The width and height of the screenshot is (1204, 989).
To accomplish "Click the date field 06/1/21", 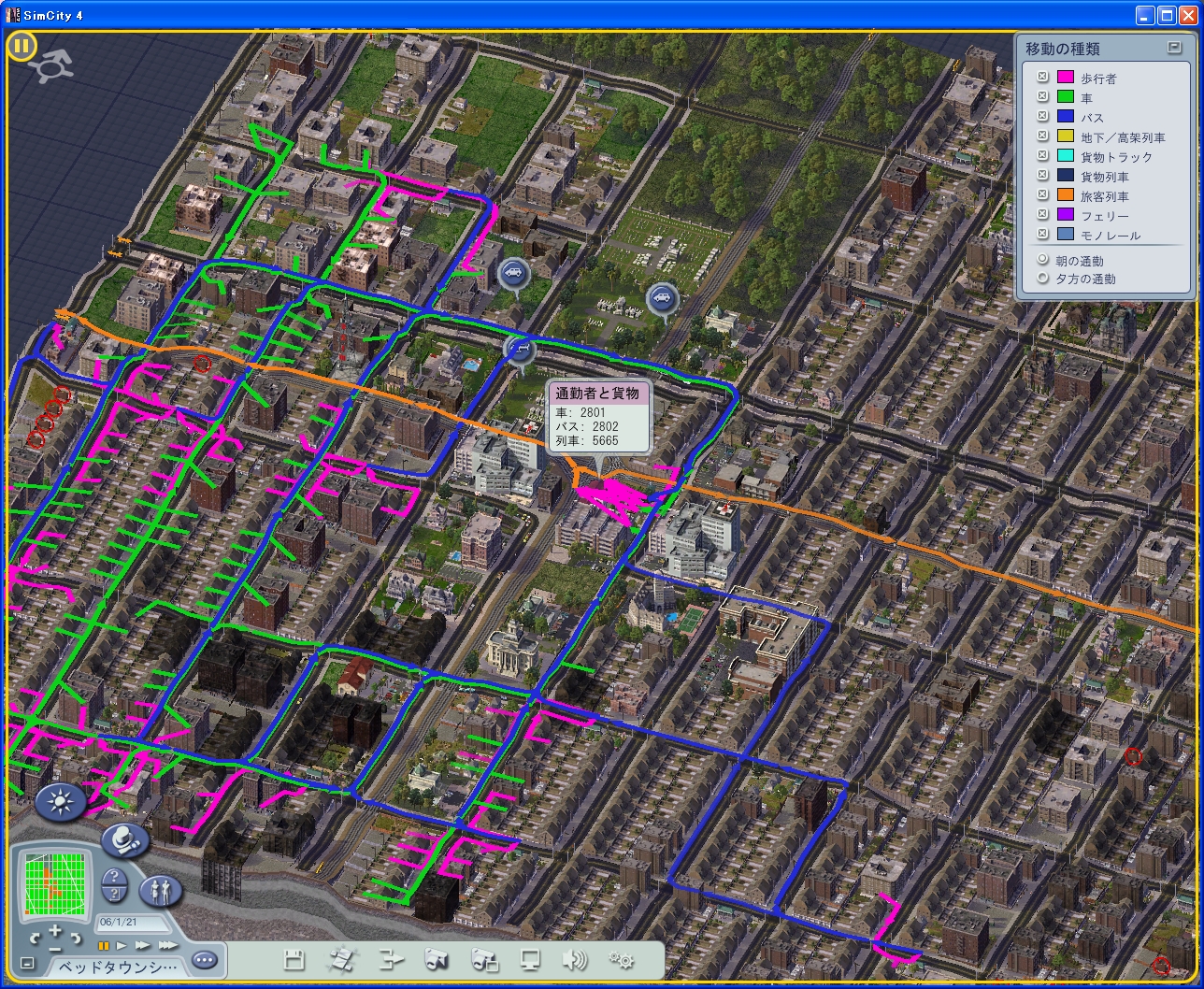I will [x=132, y=922].
